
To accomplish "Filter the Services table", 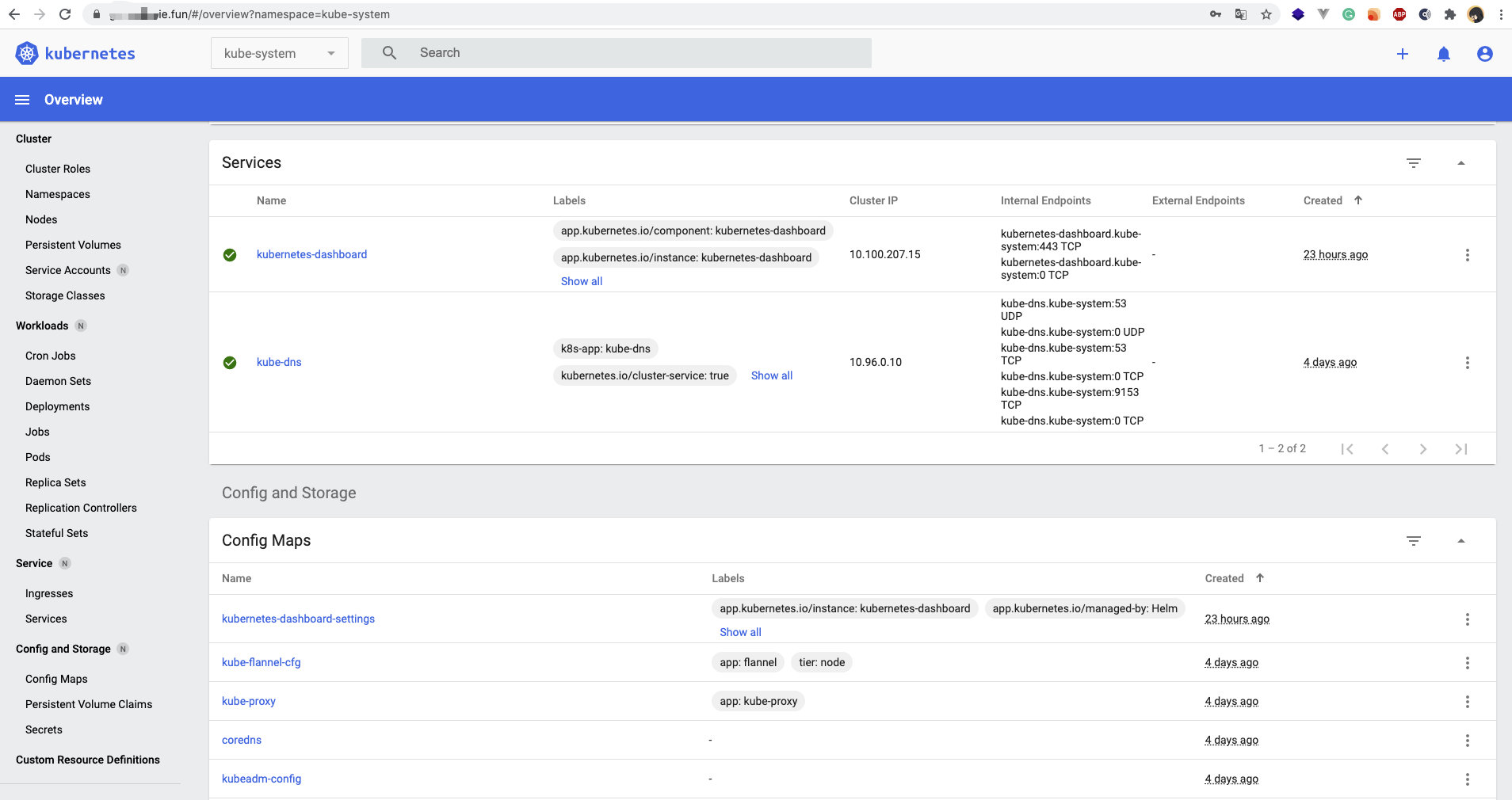I will (x=1414, y=163).
